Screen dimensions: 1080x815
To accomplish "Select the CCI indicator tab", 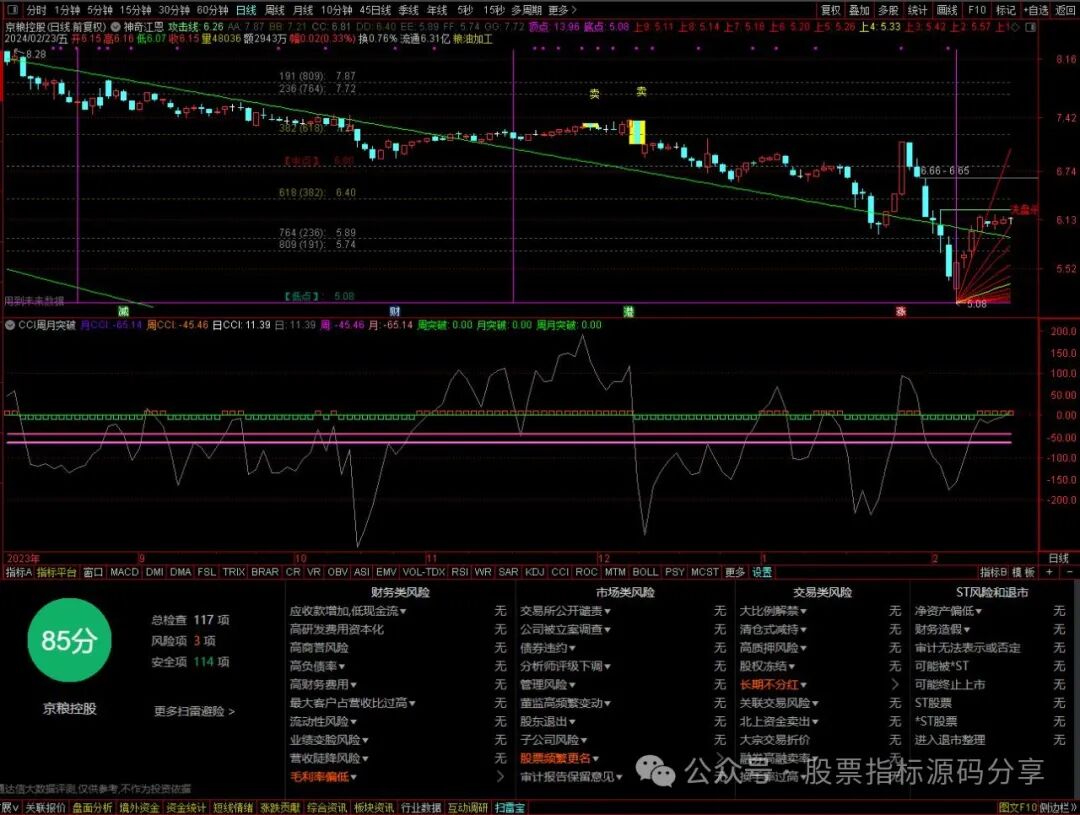I will tap(561, 572).
